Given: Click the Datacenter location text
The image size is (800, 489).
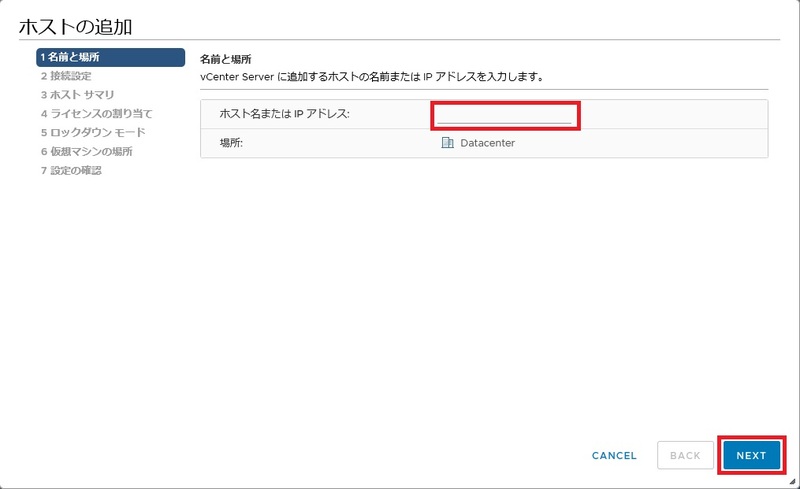Looking at the screenshot, I should (x=488, y=143).
